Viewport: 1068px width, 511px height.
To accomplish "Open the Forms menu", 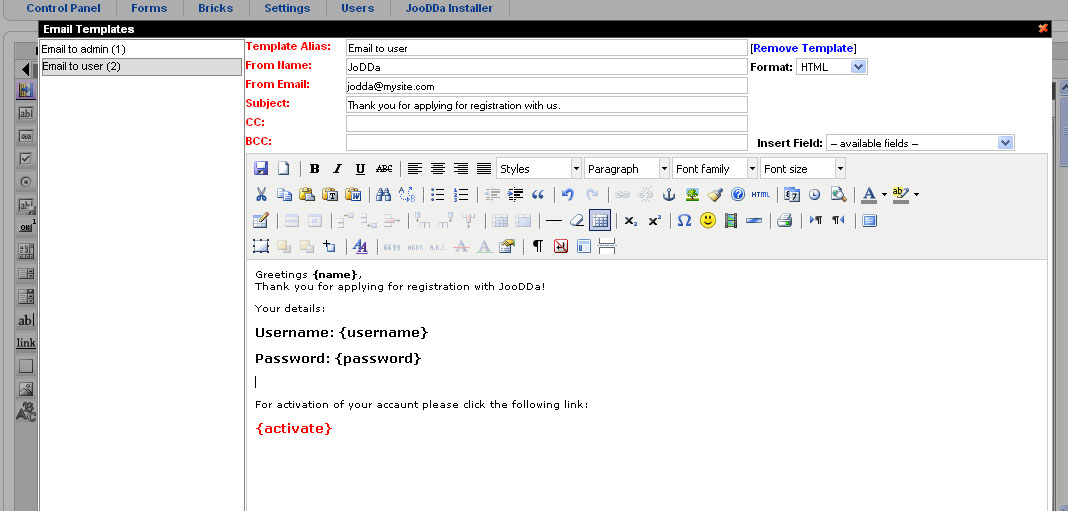I will (x=149, y=8).
